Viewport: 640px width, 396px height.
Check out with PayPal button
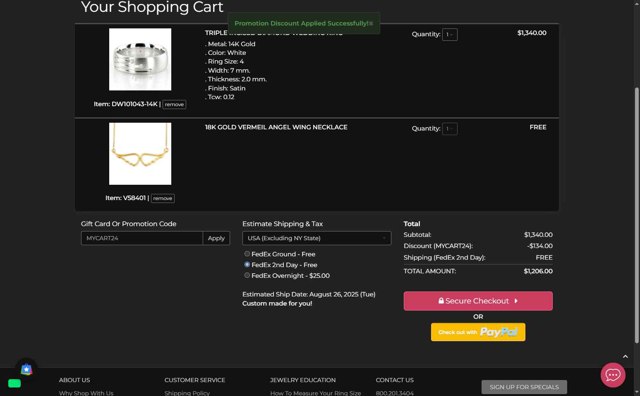click(478, 332)
